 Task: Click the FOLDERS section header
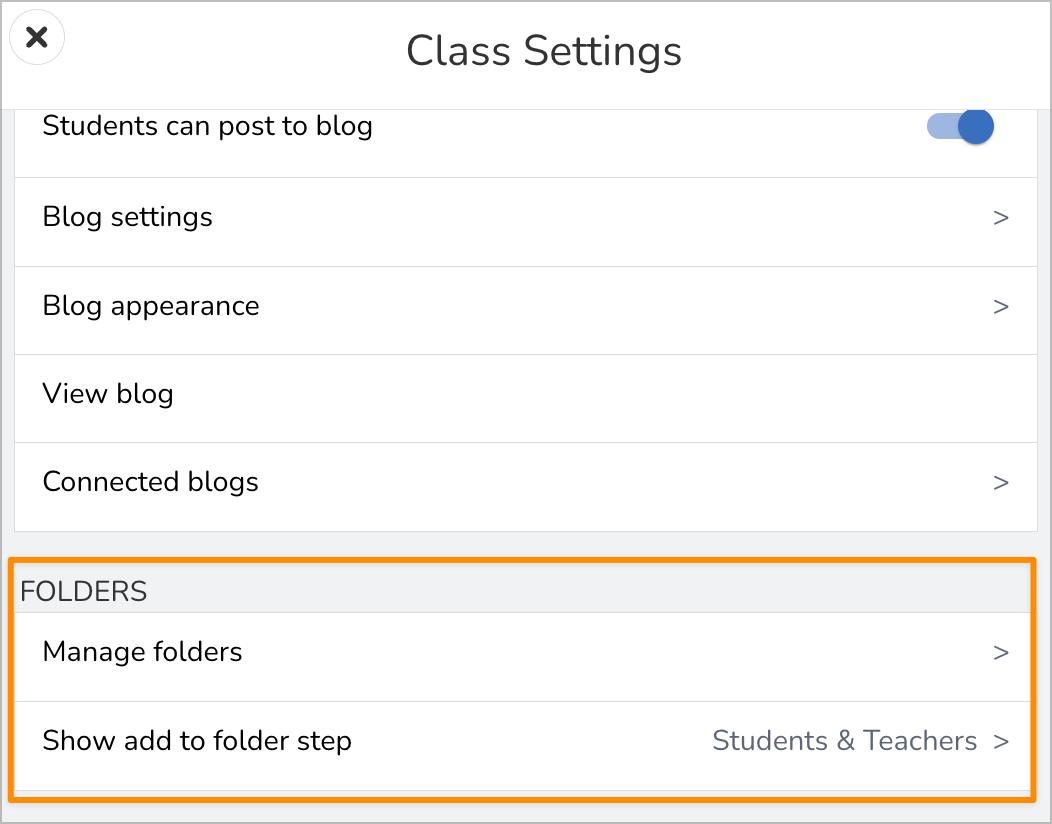coord(83,592)
